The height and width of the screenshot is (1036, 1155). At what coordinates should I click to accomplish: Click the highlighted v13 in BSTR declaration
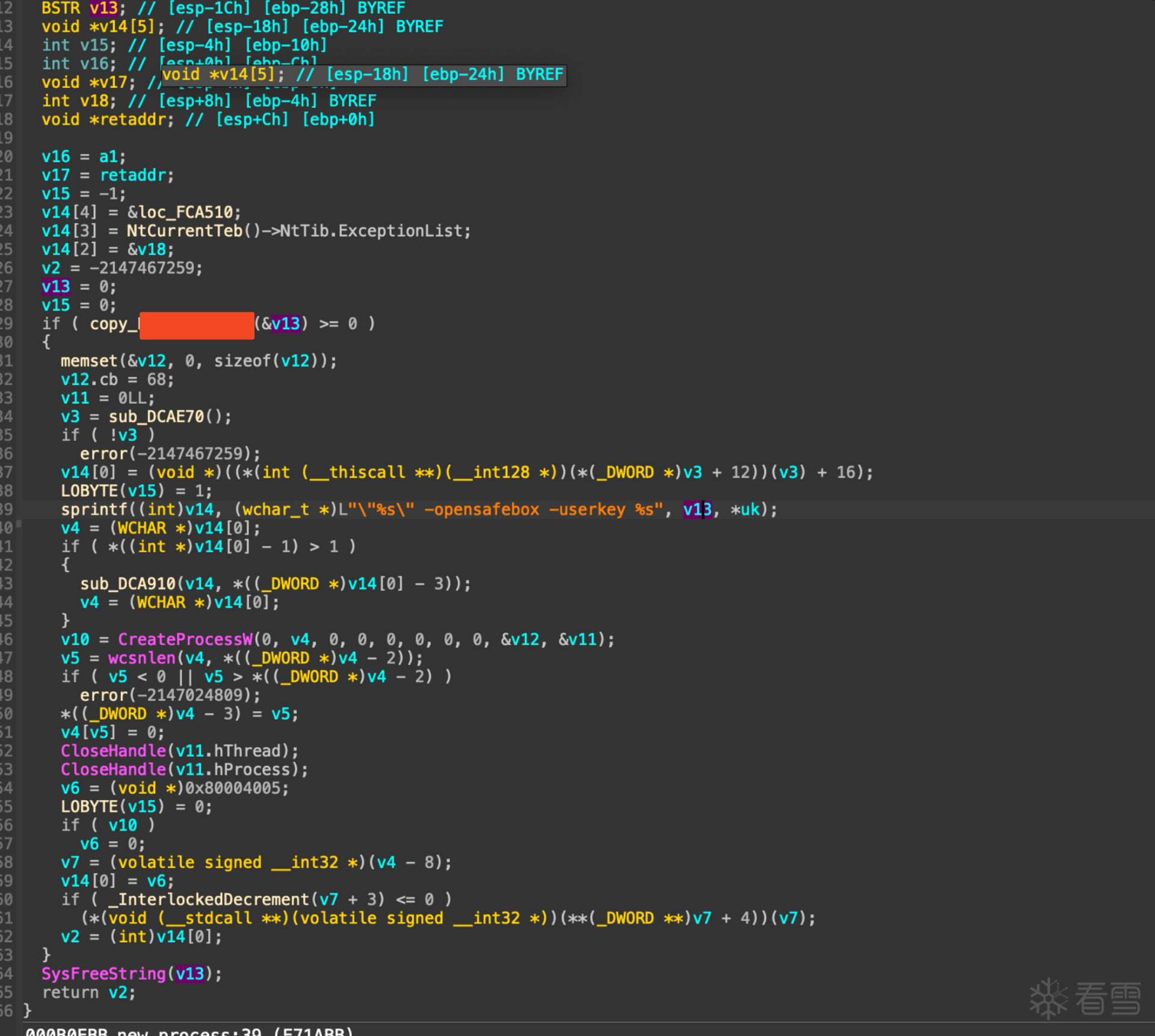click(x=103, y=8)
